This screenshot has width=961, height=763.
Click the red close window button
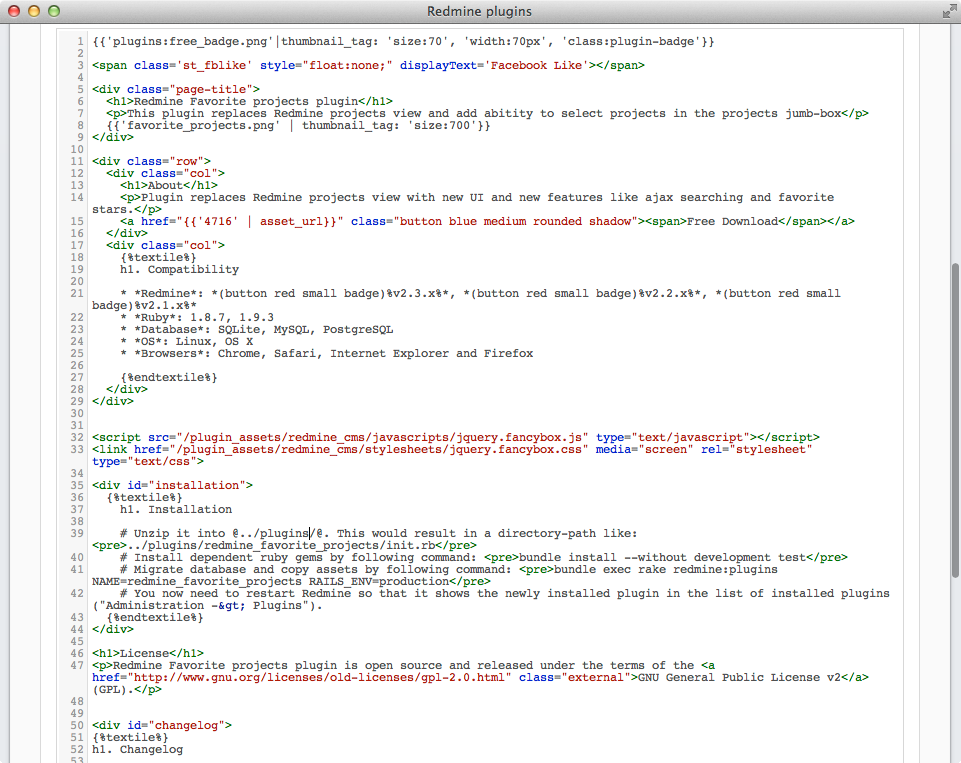pyautogui.click(x=14, y=11)
